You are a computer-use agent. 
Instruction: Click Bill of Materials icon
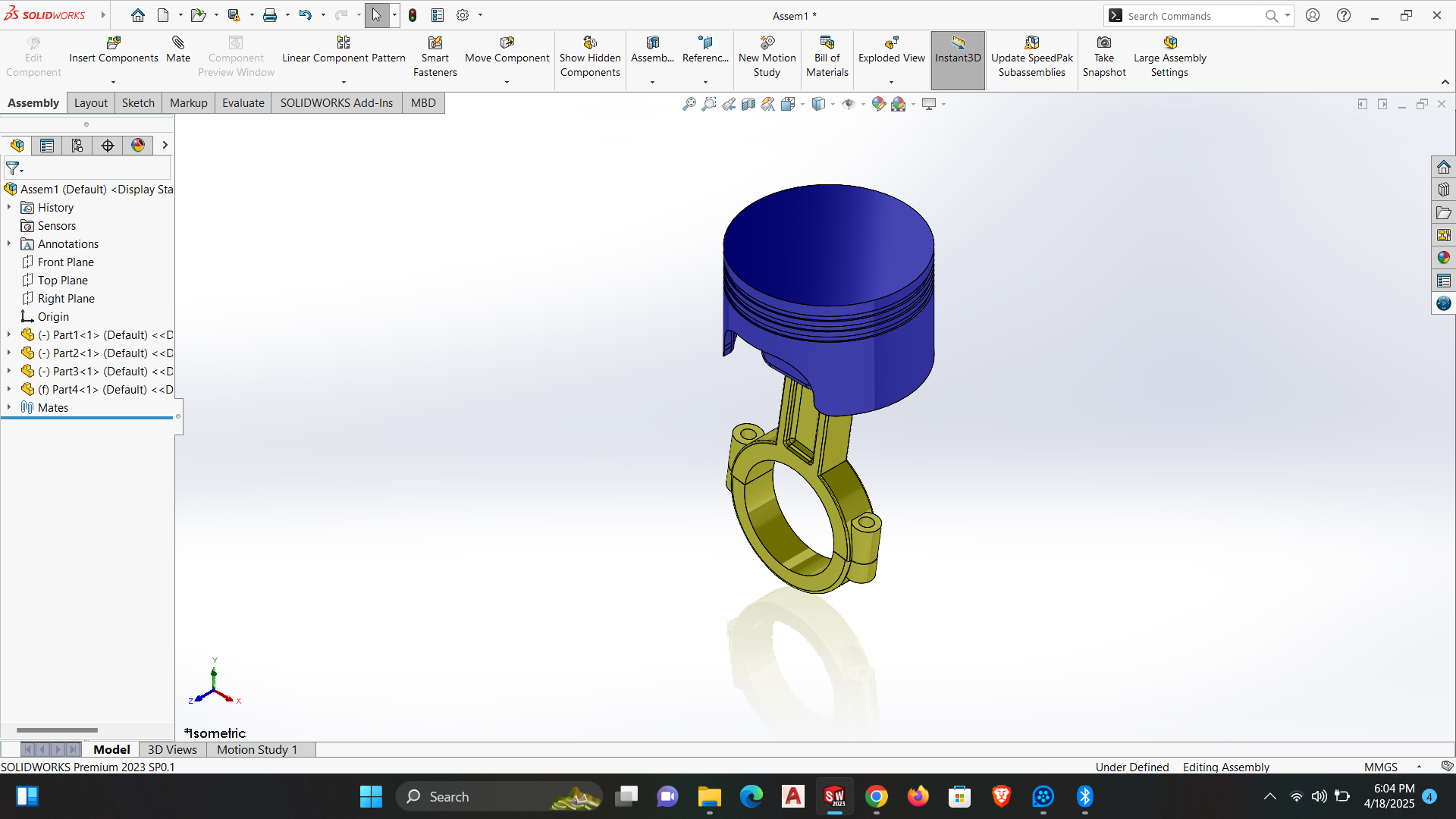827,43
